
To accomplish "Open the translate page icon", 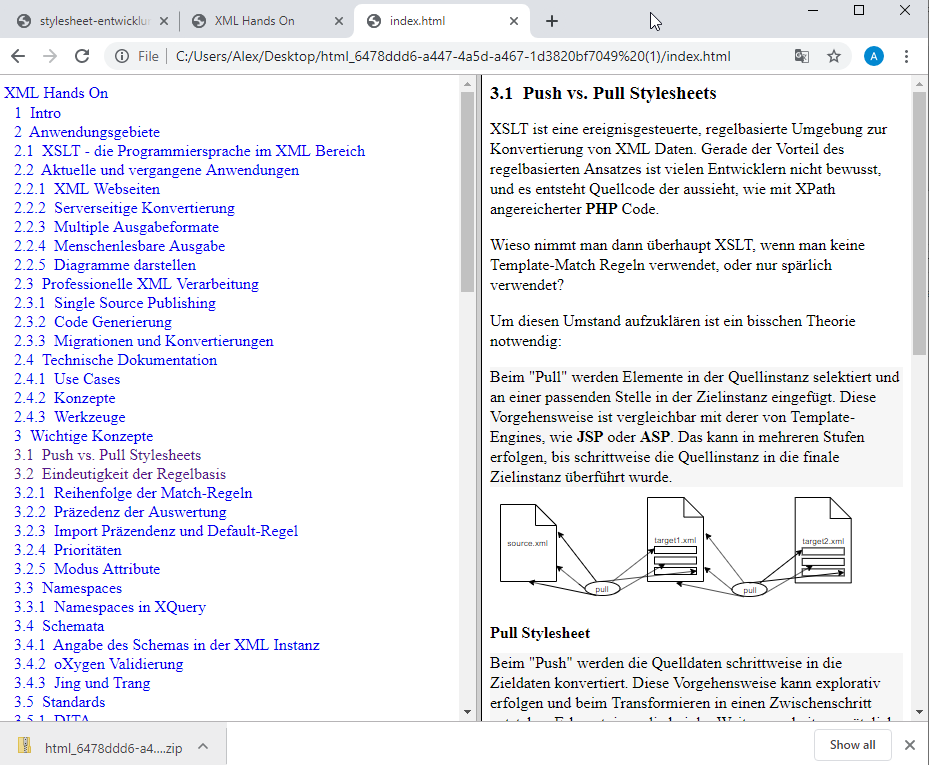I will point(801,56).
